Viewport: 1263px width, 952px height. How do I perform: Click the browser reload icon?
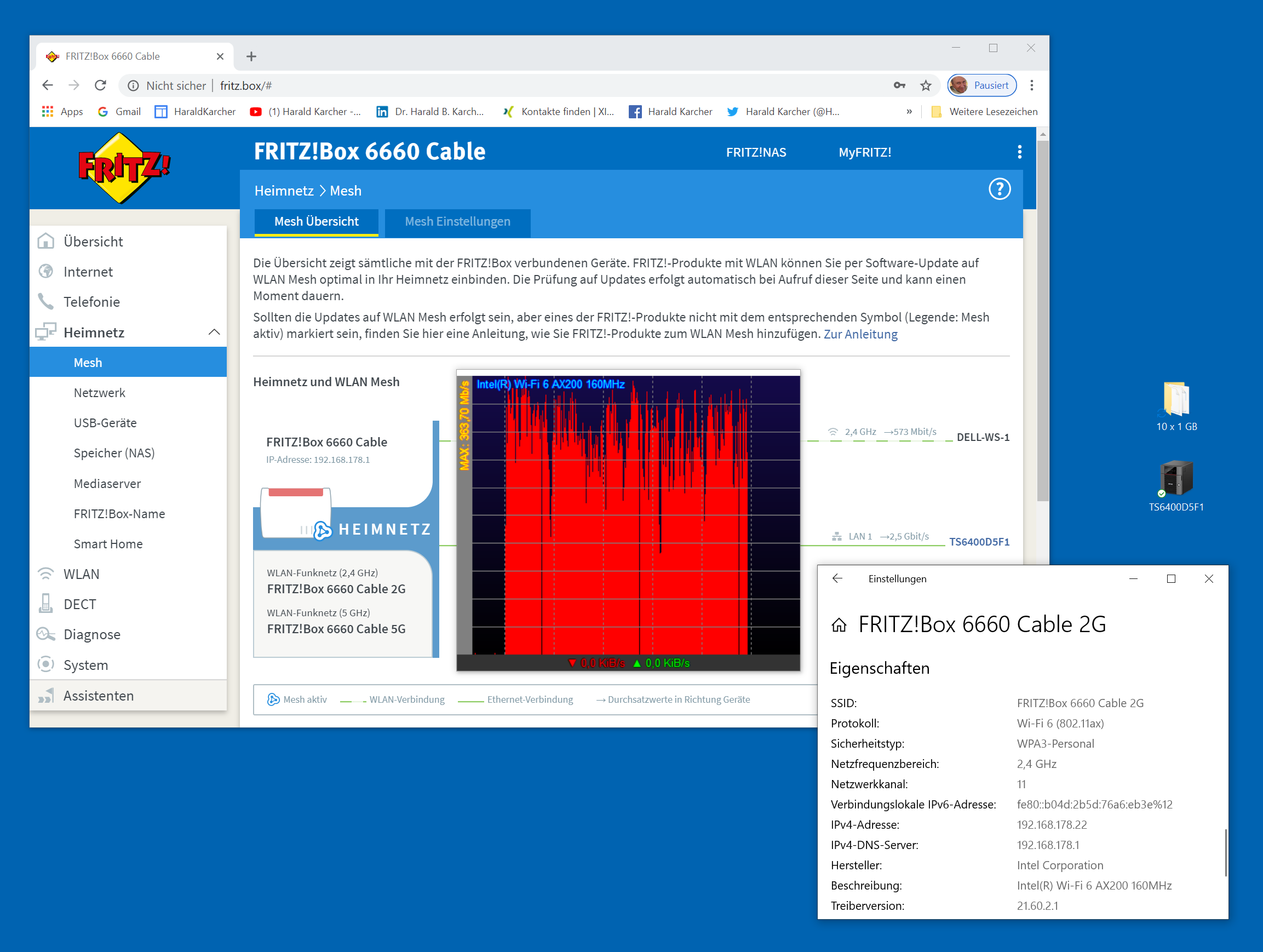coord(100,85)
